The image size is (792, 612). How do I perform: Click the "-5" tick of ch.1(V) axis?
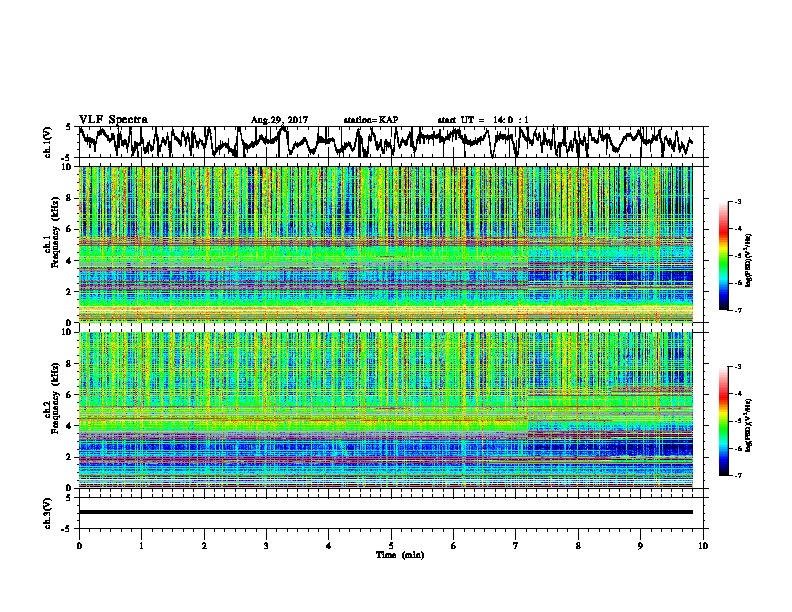click(67, 158)
